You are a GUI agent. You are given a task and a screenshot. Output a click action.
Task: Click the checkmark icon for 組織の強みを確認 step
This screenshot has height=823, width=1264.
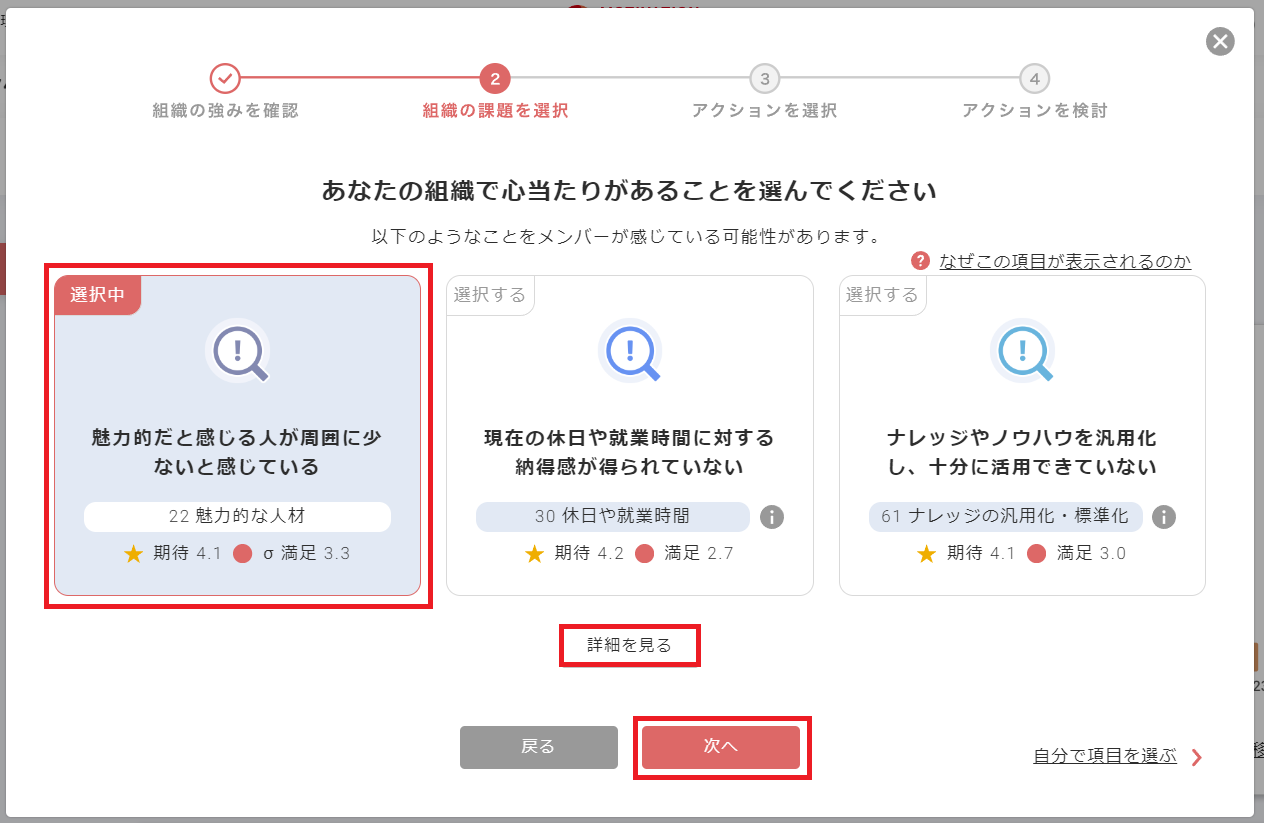click(224, 76)
